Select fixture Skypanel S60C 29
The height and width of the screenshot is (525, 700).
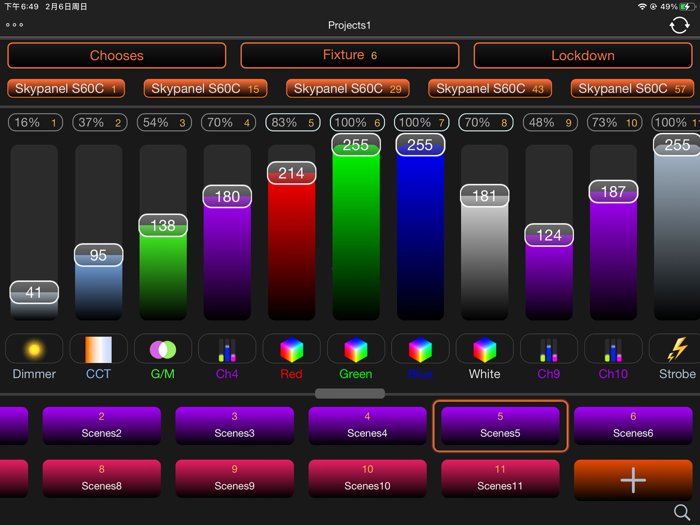(348, 88)
